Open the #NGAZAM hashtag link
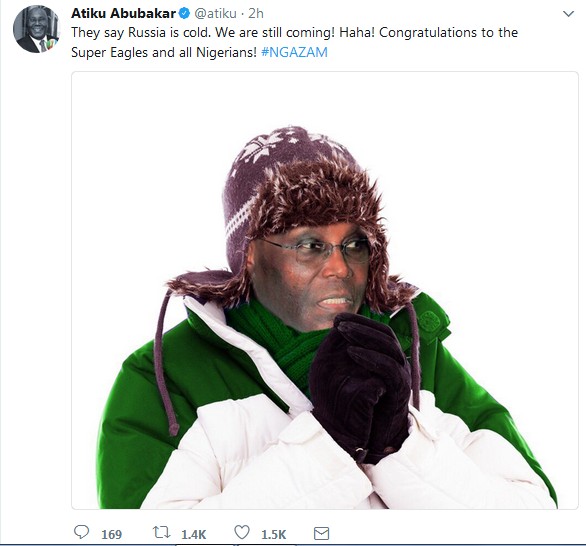586x546 pixels. pyautogui.click(x=294, y=52)
